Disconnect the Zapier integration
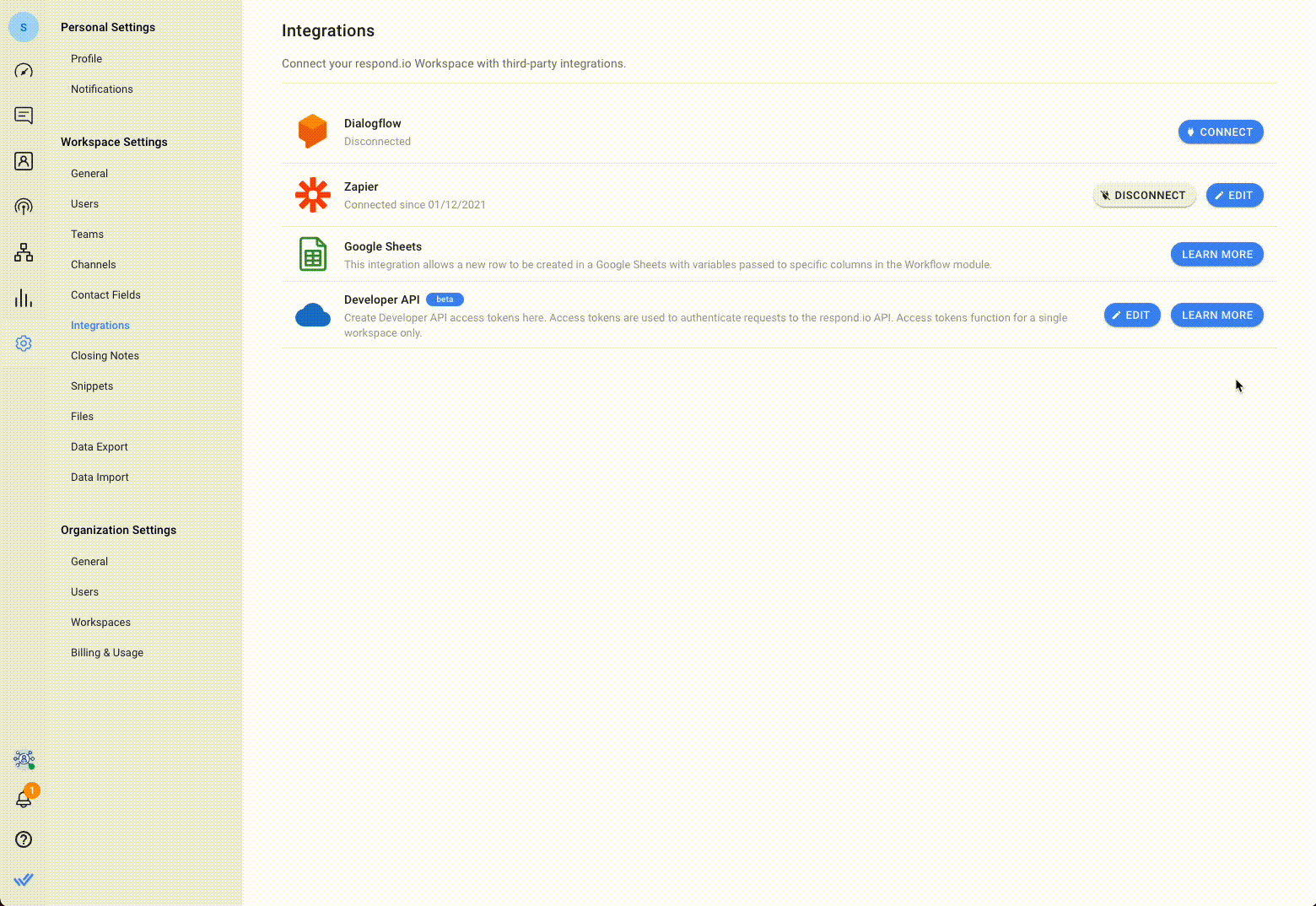The image size is (1316, 906). point(1144,196)
